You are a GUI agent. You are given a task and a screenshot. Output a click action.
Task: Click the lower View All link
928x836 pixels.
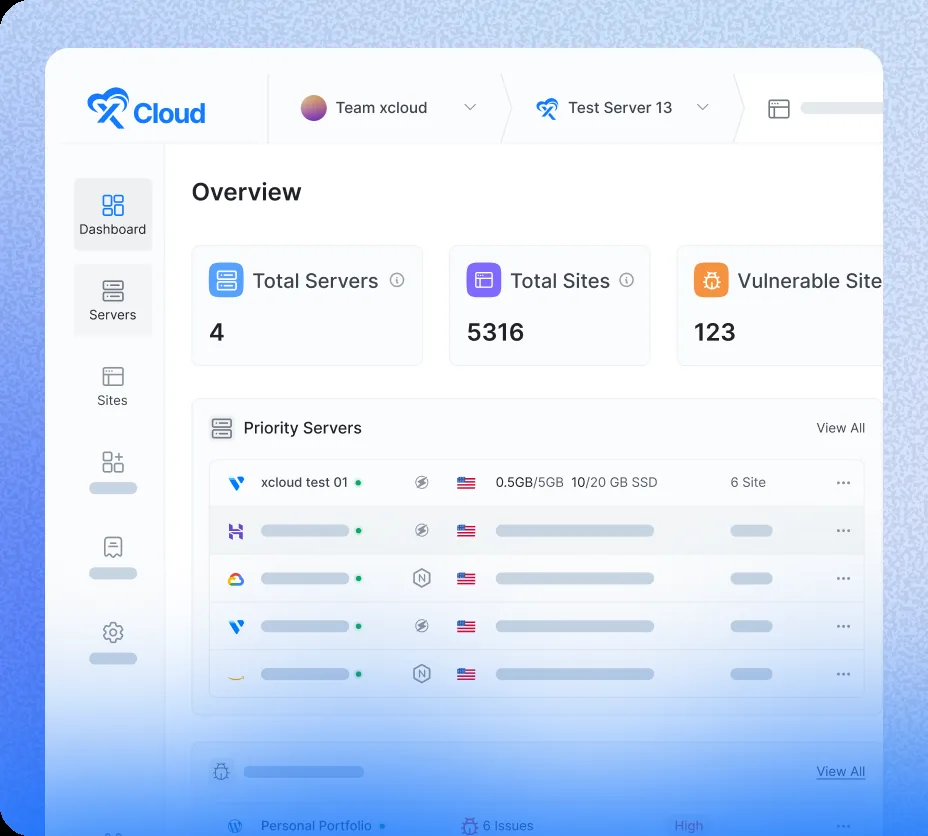[840, 772]
